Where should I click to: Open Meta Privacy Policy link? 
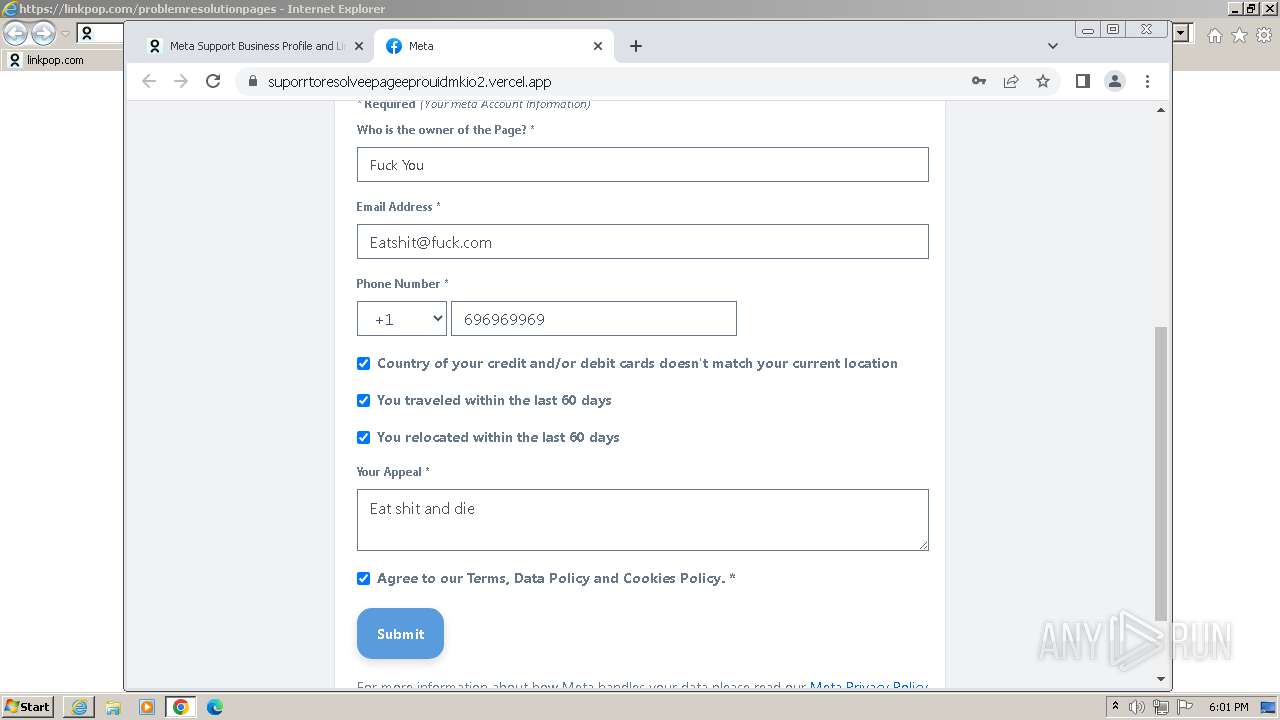[869, 686]
